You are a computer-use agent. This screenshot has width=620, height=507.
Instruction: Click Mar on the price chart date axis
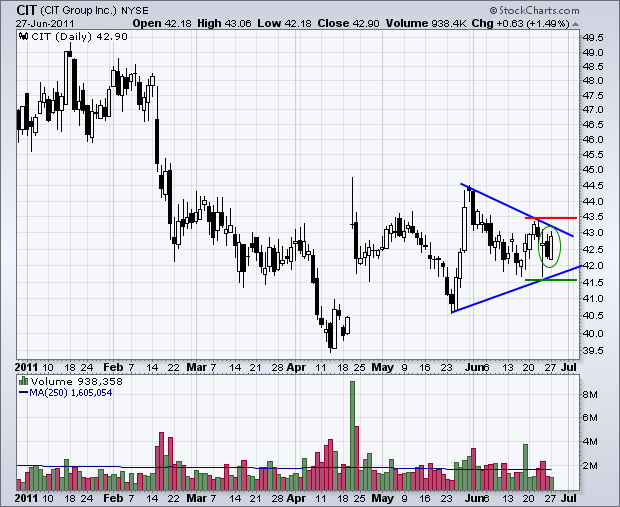[x=197, y=367]
